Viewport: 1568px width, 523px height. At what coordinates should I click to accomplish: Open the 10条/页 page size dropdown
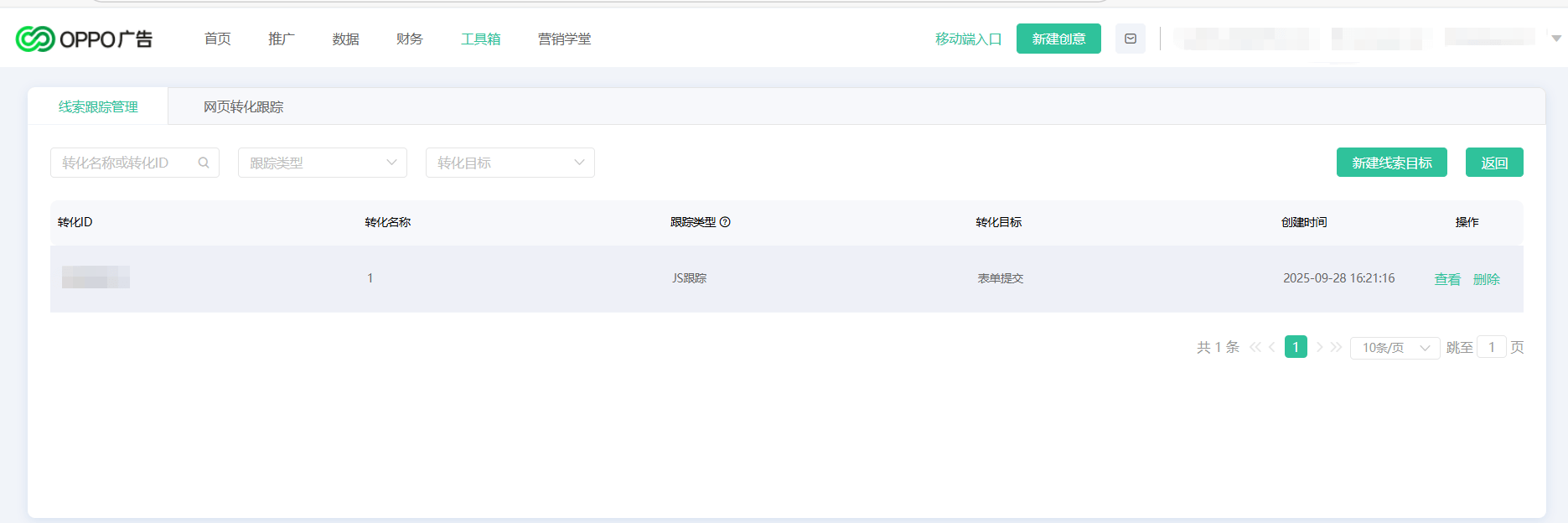click(x=1395, y=348)
